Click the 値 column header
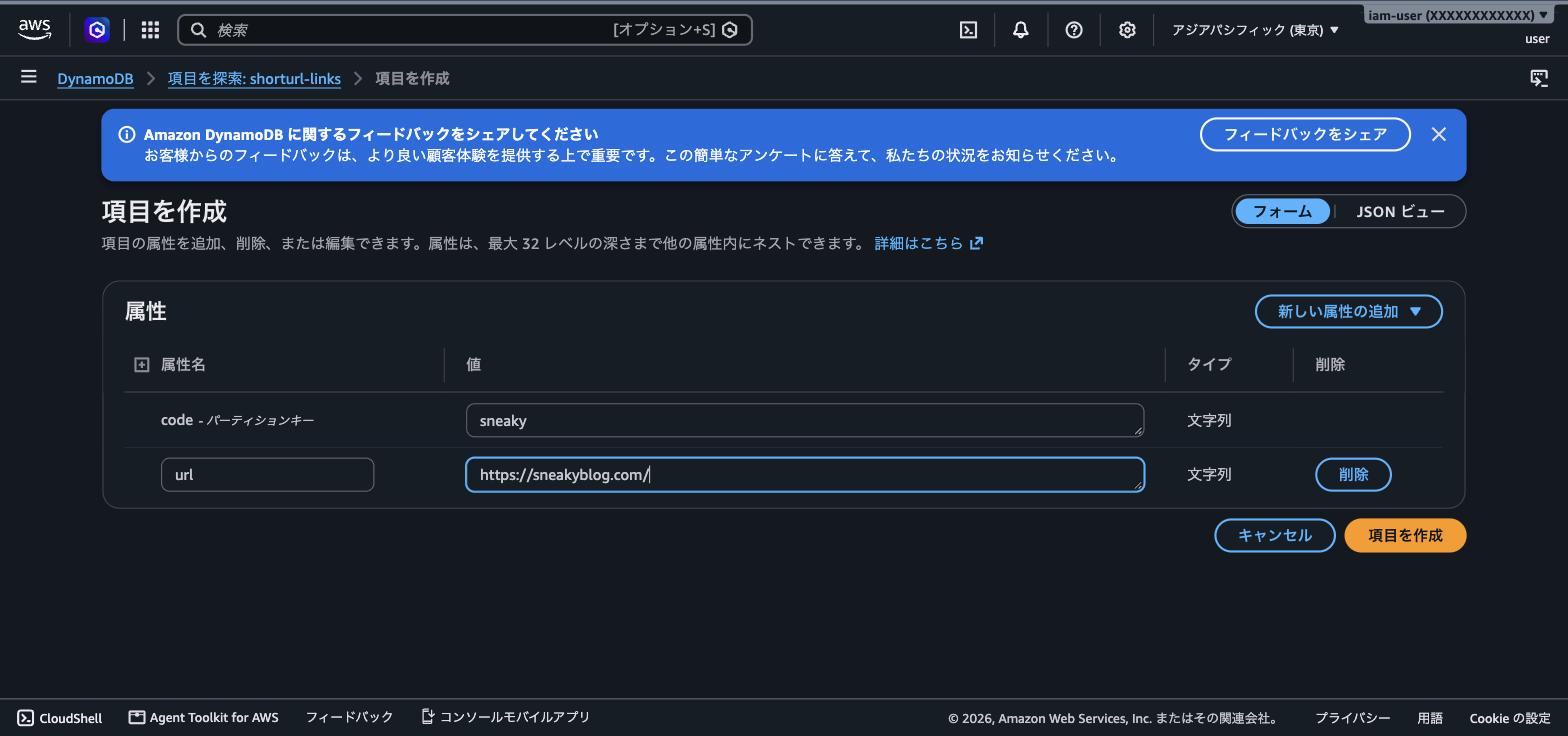 click(x=473, y=365)
